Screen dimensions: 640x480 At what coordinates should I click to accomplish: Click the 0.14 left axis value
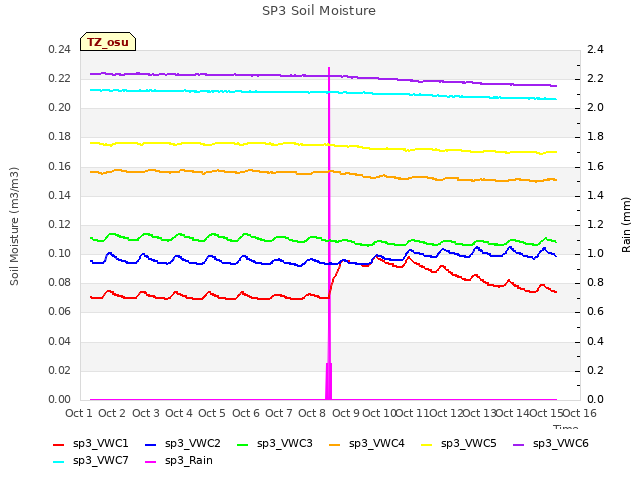(59, 196)
